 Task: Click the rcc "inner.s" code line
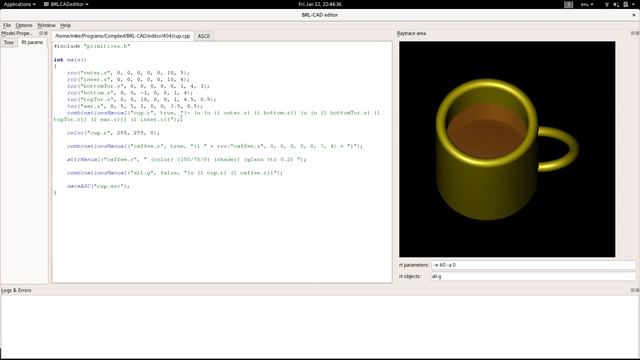(128, 80)
